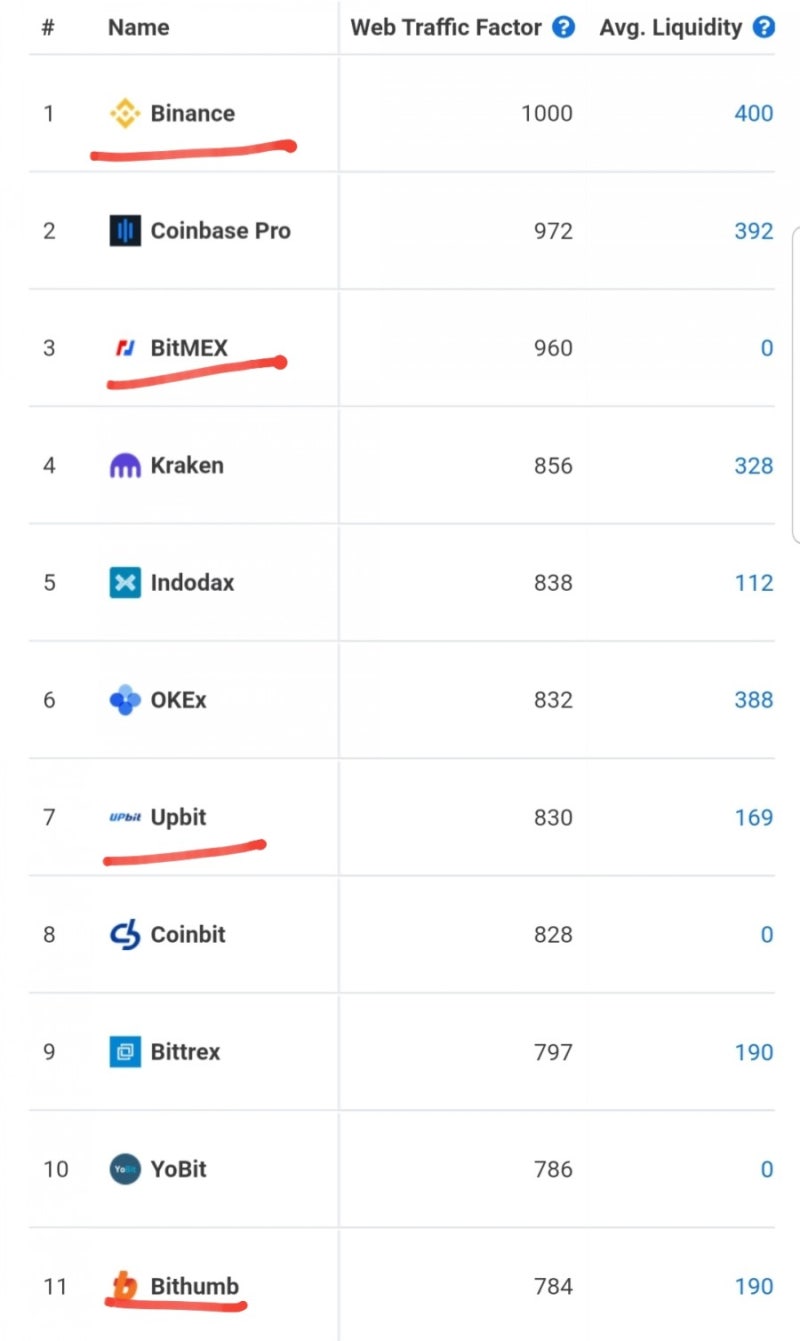Open the Avg. Liquidity help tooltip
The image size is (800, 1341).
tap(763, 27)
